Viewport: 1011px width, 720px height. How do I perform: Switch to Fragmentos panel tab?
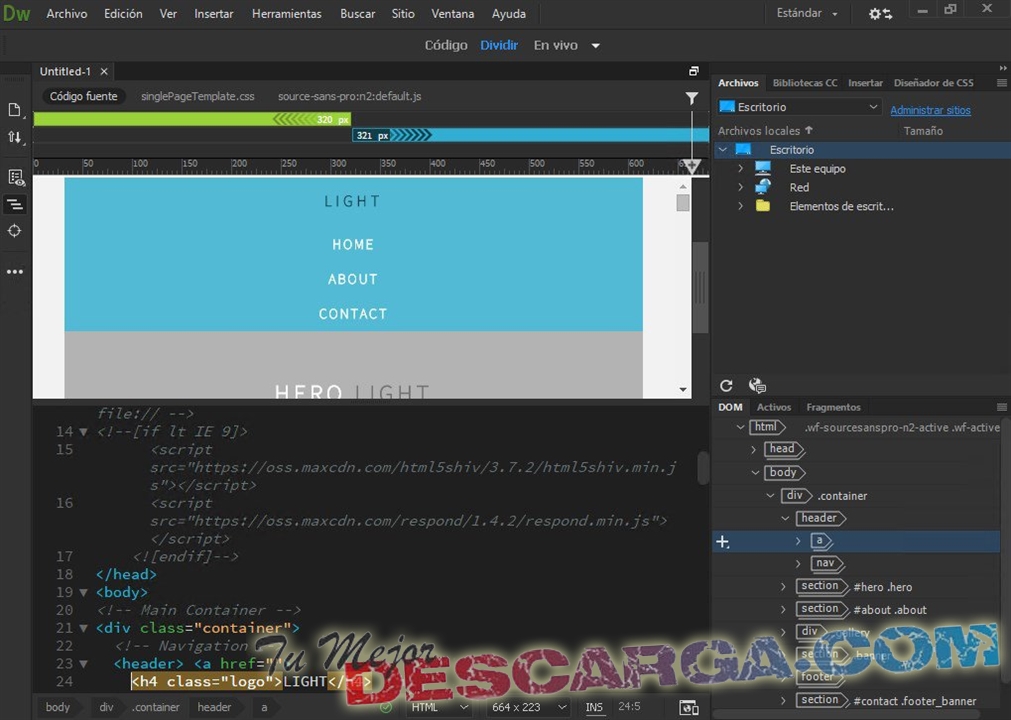click(833, 407)
